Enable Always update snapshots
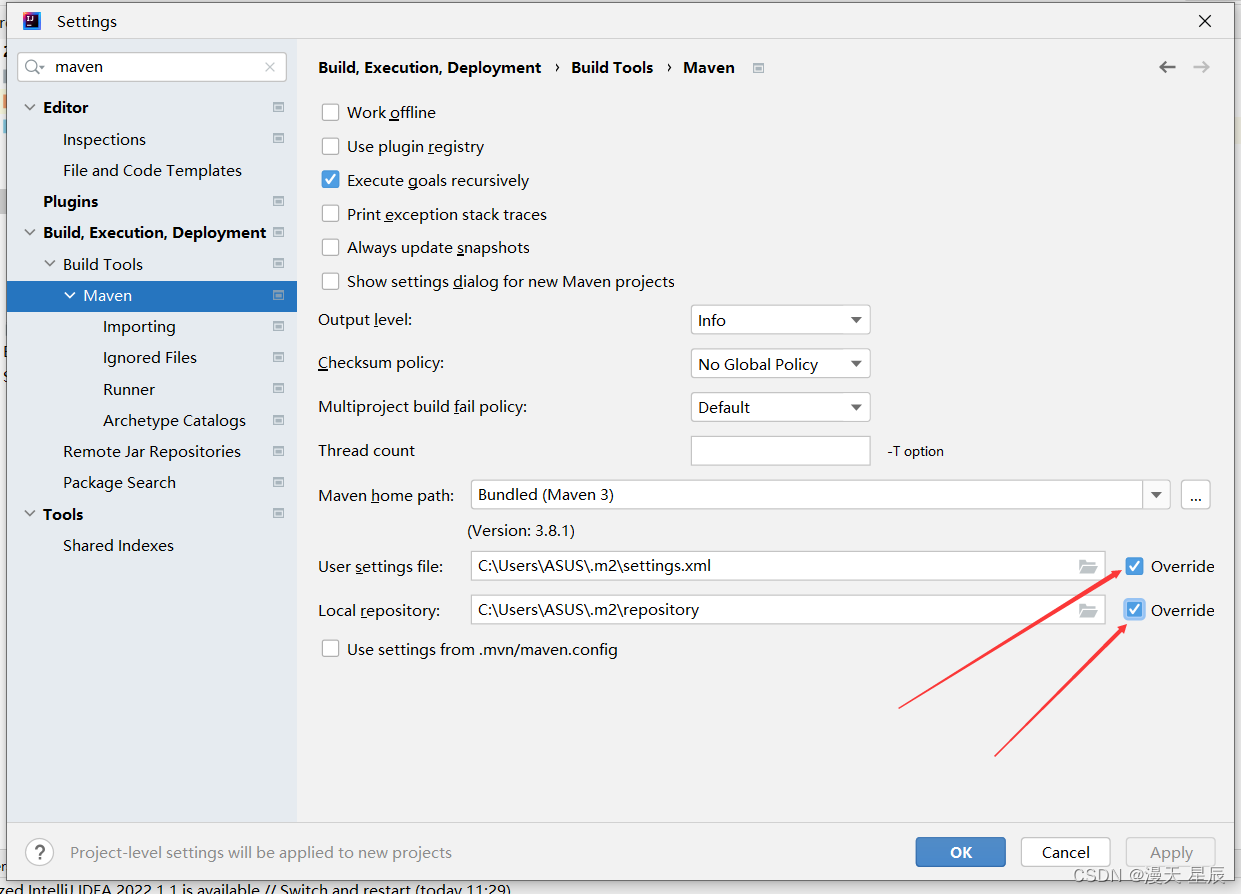Screen dimensions: 1241x894 (330, 247)
